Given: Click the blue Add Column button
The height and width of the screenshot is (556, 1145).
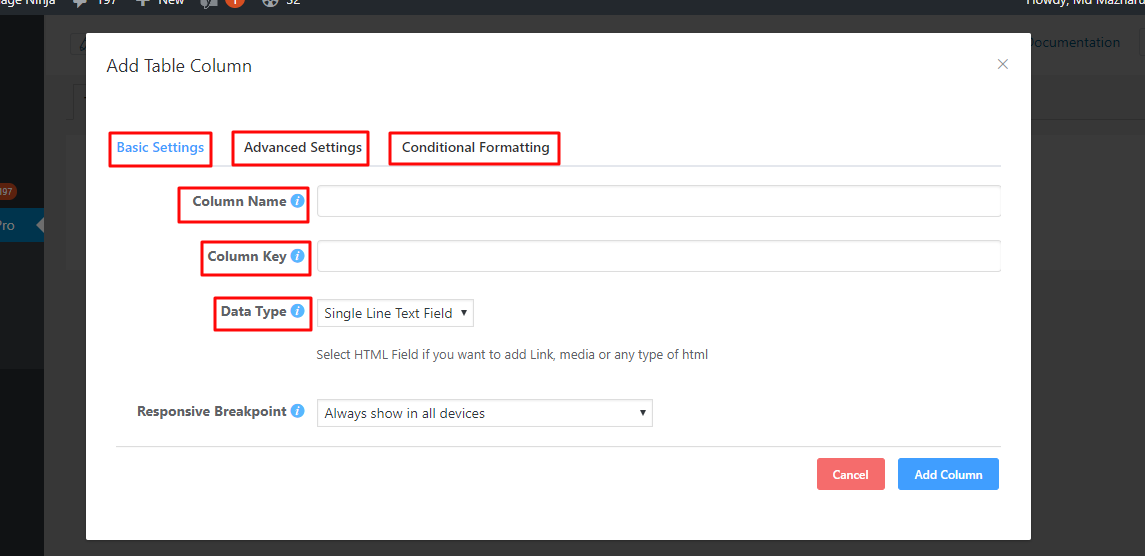Looking at the screenshot, I should (x=948, y=474).
